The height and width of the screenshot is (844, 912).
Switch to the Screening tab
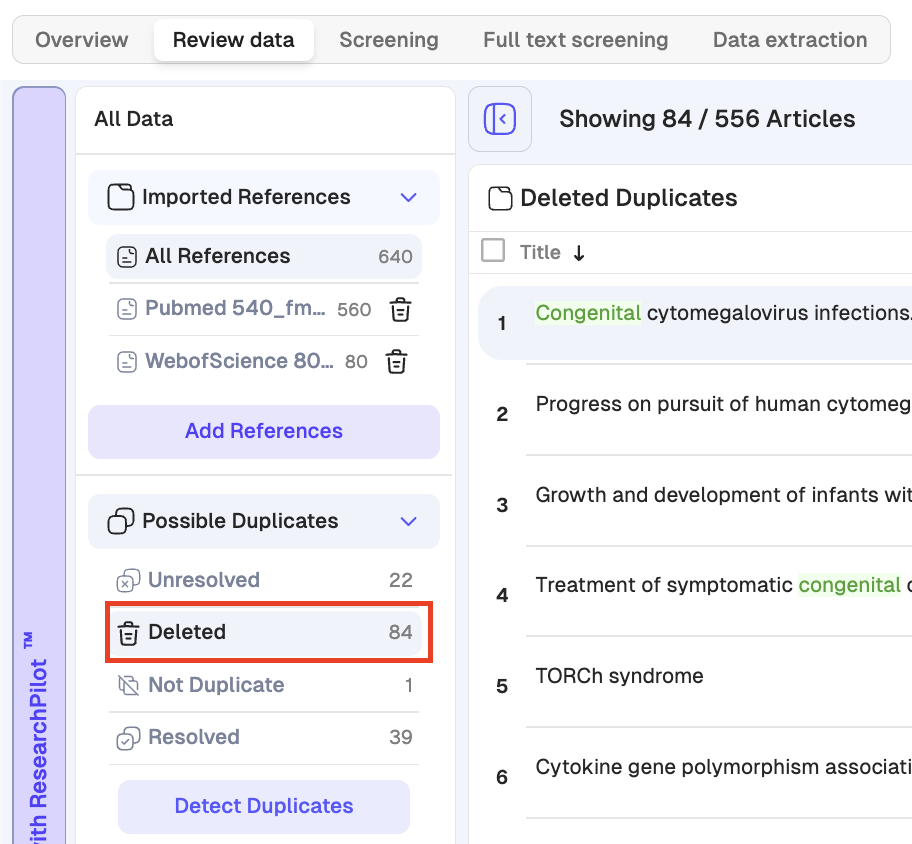[388, 40]
